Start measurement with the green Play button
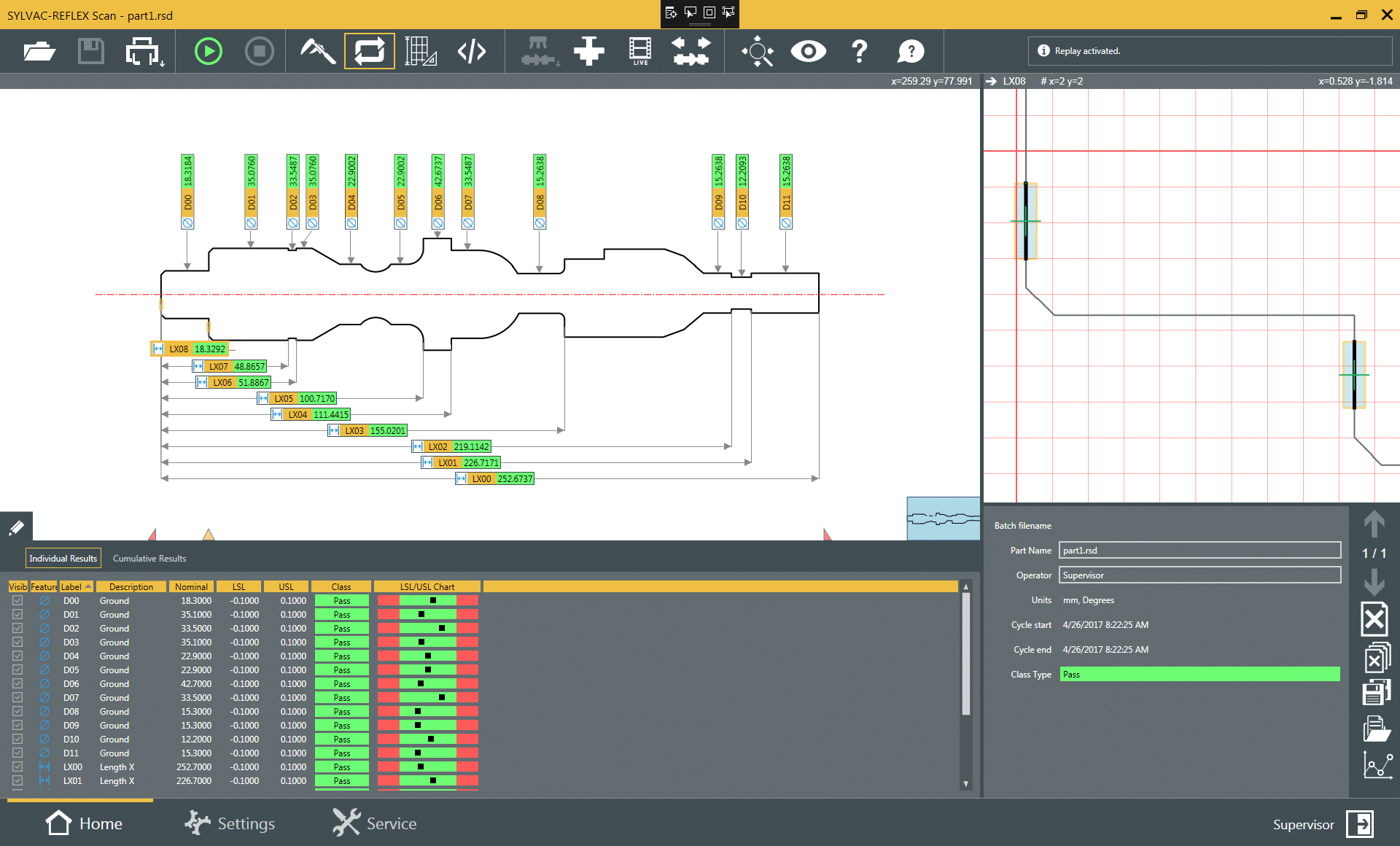 tap(209, 52)
